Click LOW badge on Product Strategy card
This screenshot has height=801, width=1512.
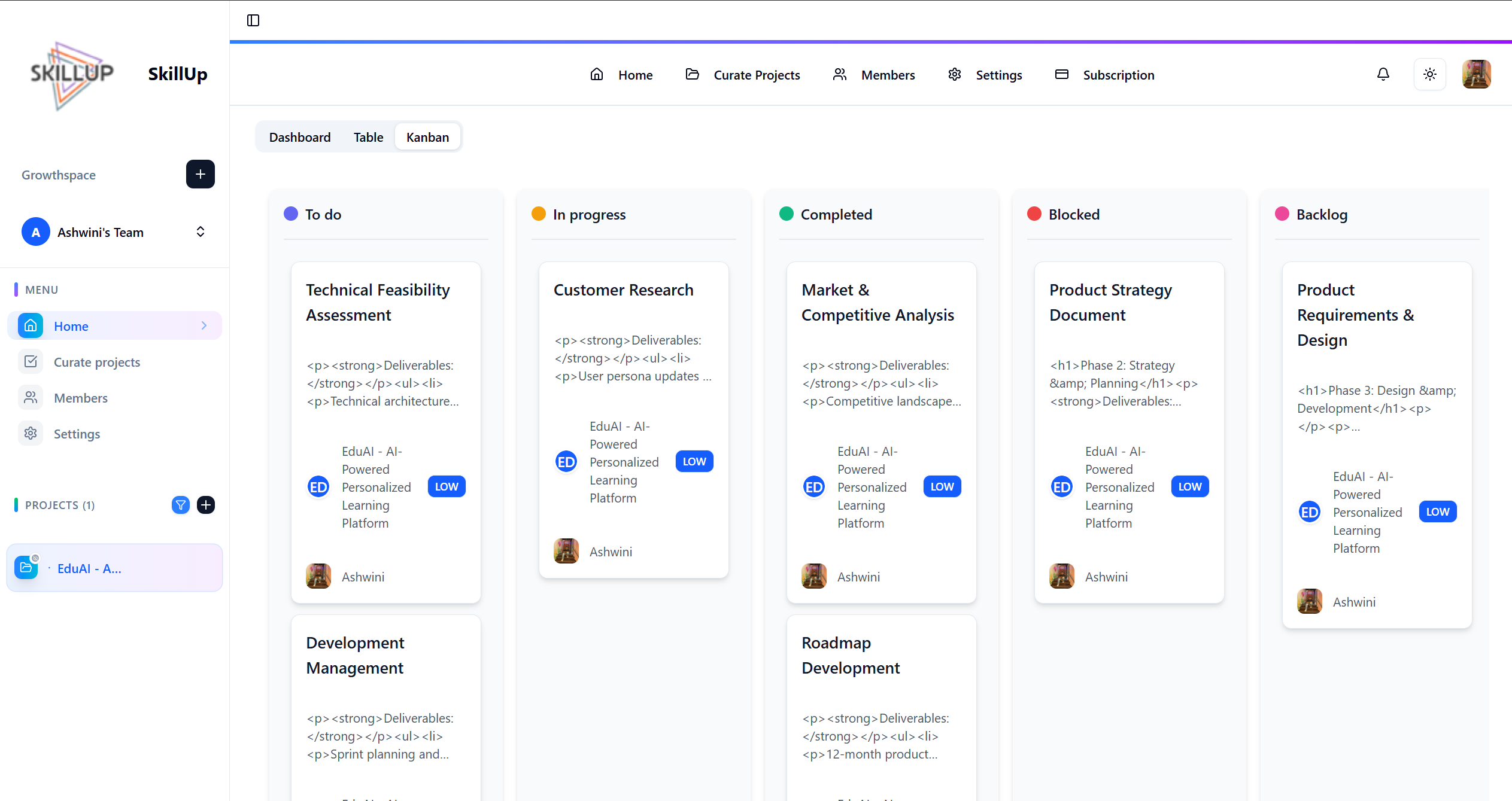point(1190,486)
